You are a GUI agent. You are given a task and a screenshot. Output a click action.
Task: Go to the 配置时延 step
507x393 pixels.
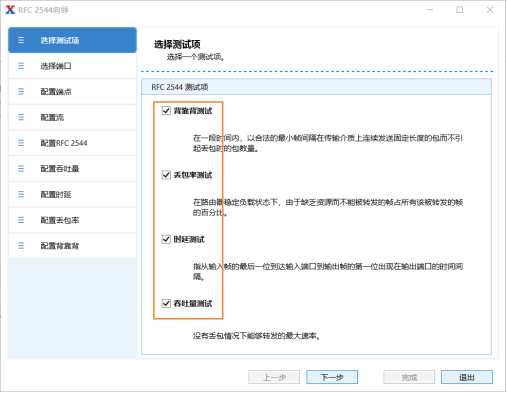point(72,194)
